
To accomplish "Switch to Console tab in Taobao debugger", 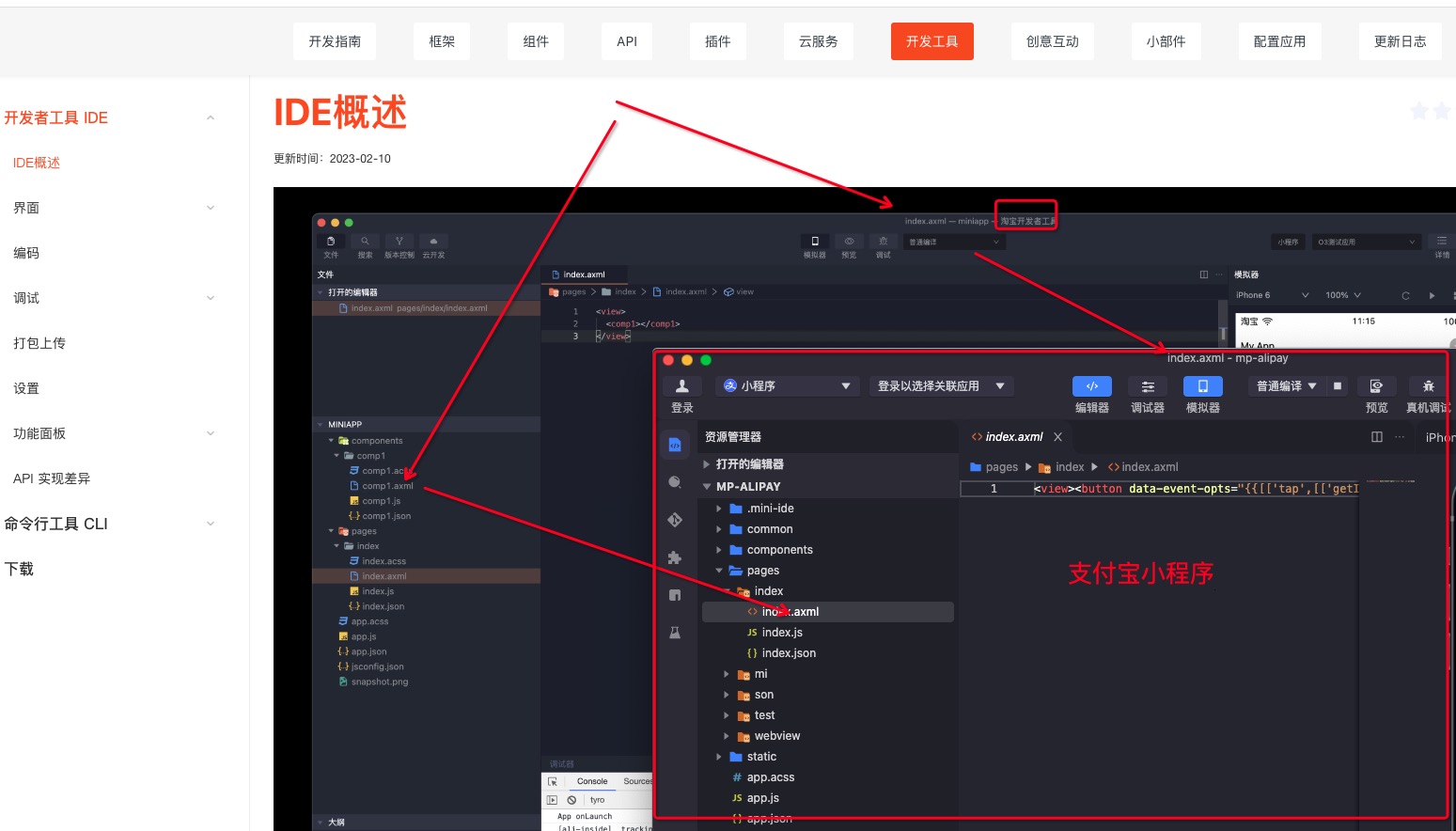I will 592,781.
